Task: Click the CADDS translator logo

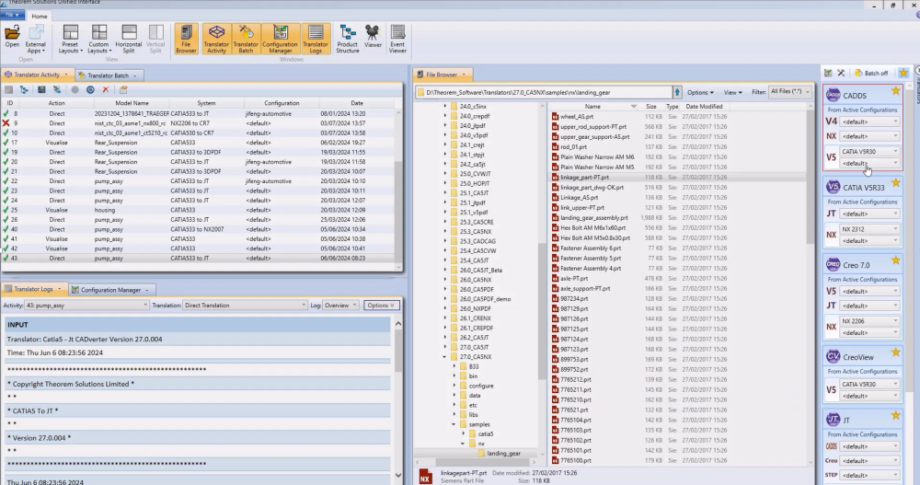Action: click(x=833, y=95)
